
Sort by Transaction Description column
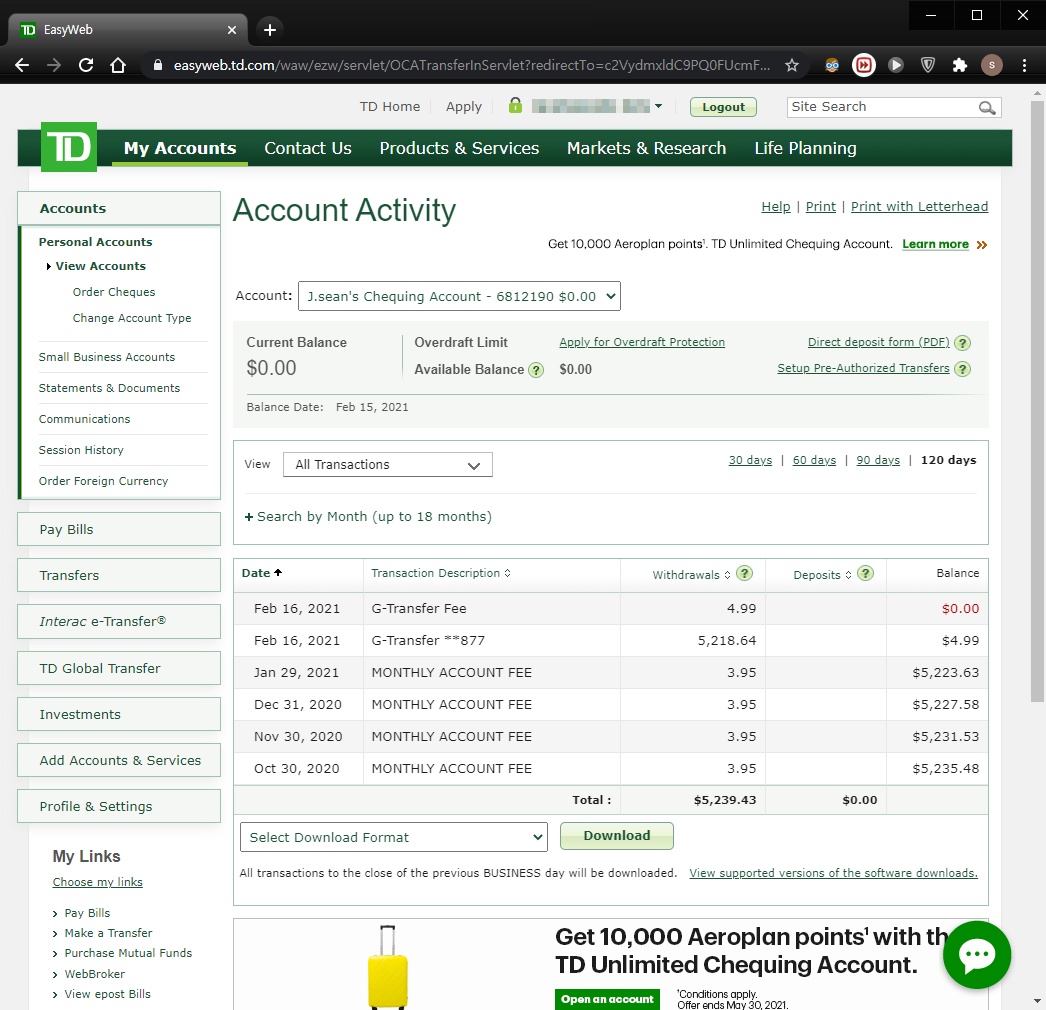point(441,573)
